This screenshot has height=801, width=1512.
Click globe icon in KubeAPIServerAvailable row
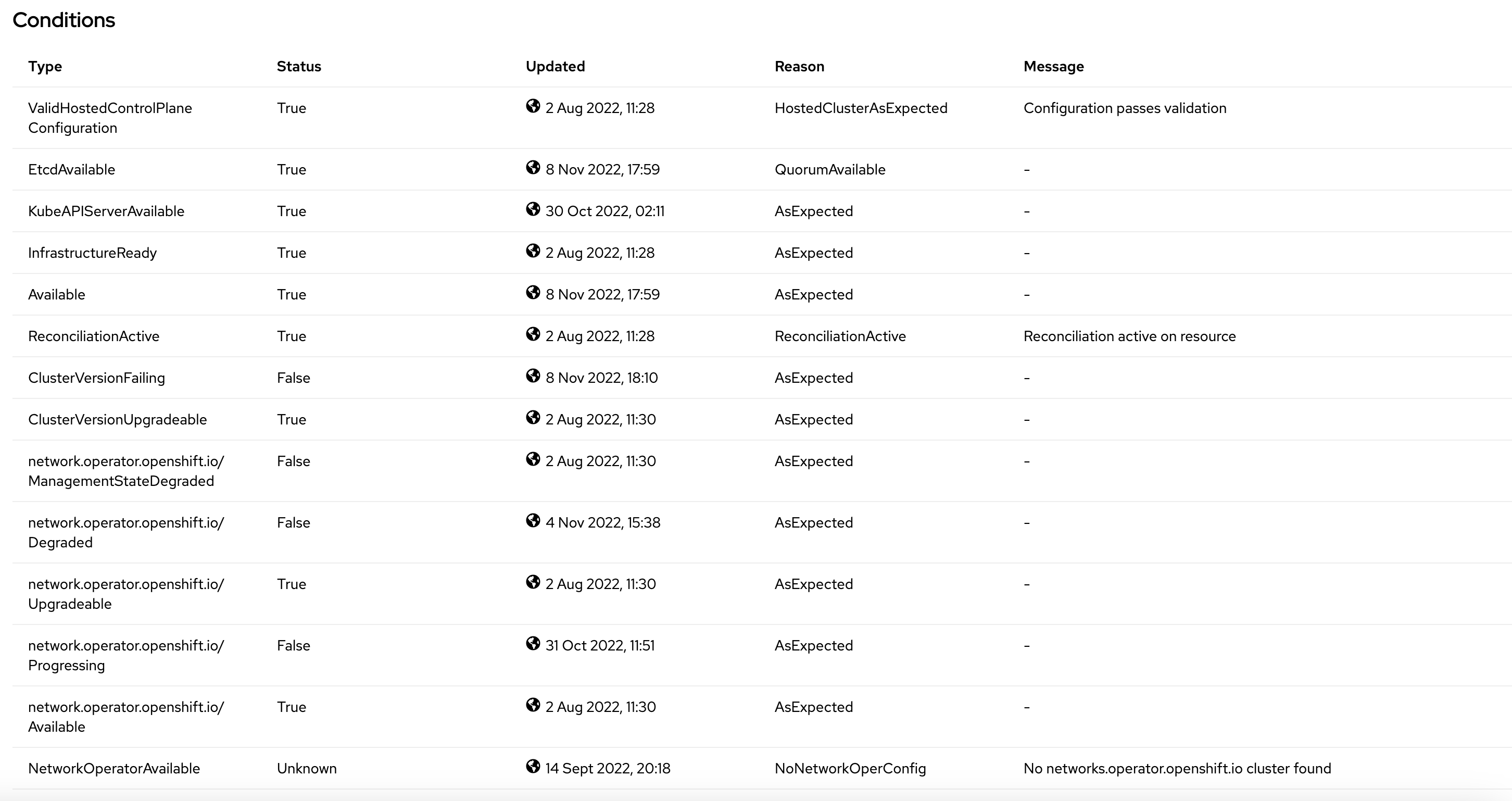click(x=532, y=210)
